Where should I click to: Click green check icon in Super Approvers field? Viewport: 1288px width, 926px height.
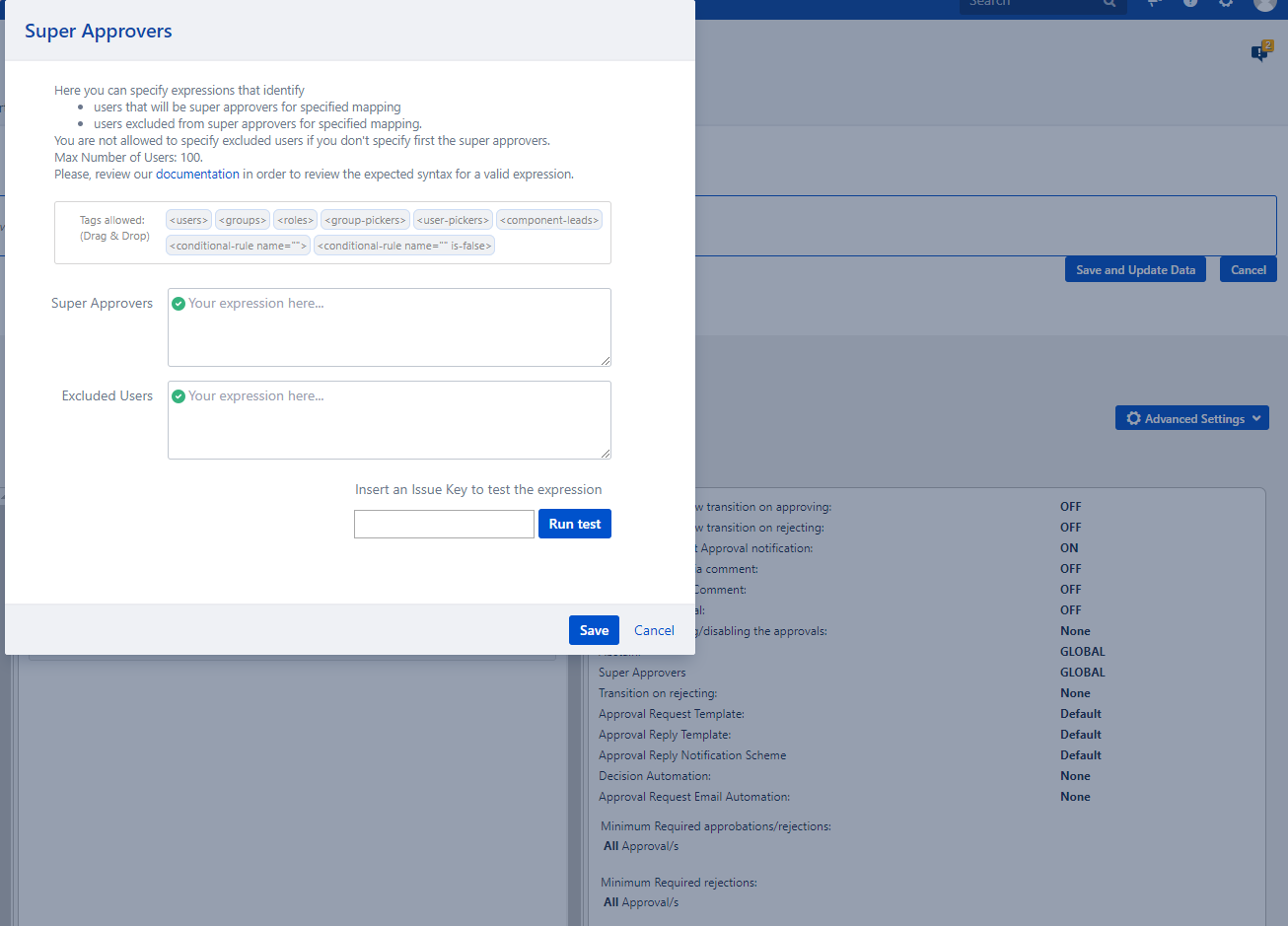coord(179,304)
